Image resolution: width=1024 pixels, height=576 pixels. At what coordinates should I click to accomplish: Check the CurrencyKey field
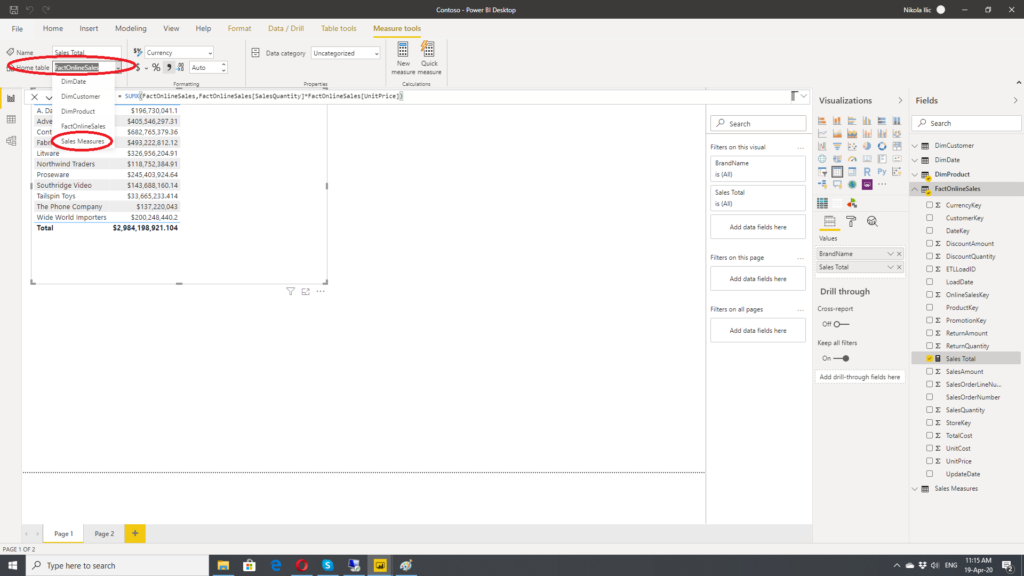(x=929, y=205)
